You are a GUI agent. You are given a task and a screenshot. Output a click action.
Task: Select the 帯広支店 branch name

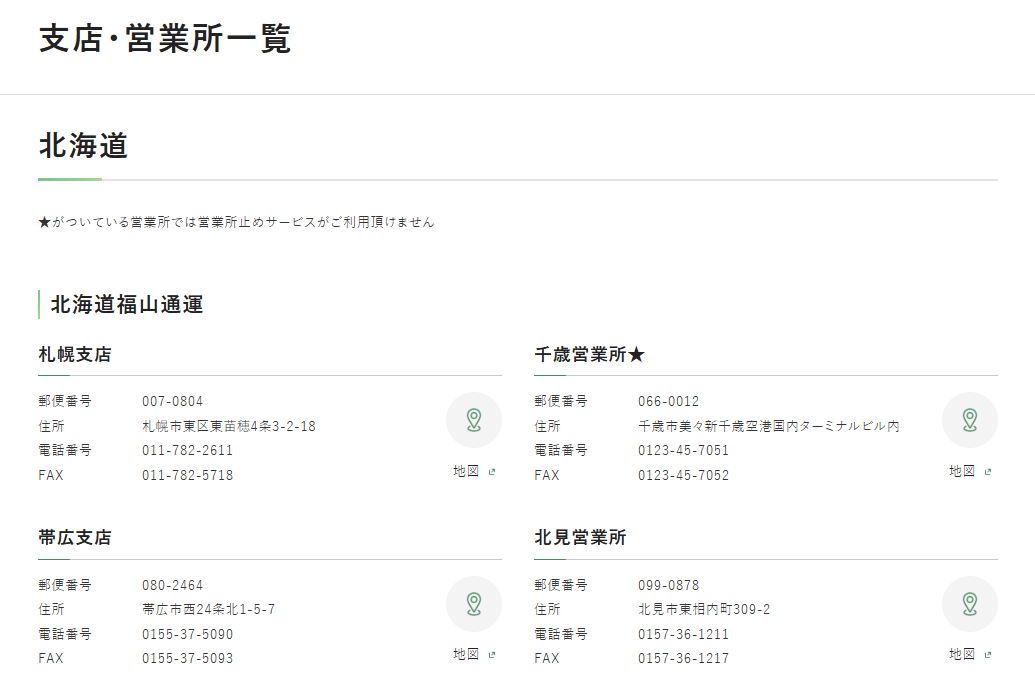(x=75, y=537)
